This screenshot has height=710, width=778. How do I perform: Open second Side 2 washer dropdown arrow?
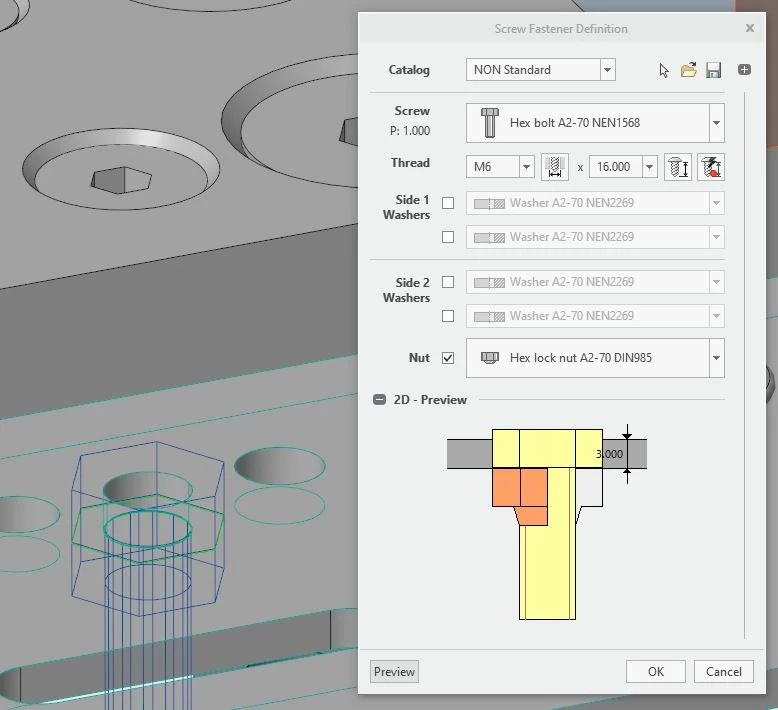[x=716, y=316]
